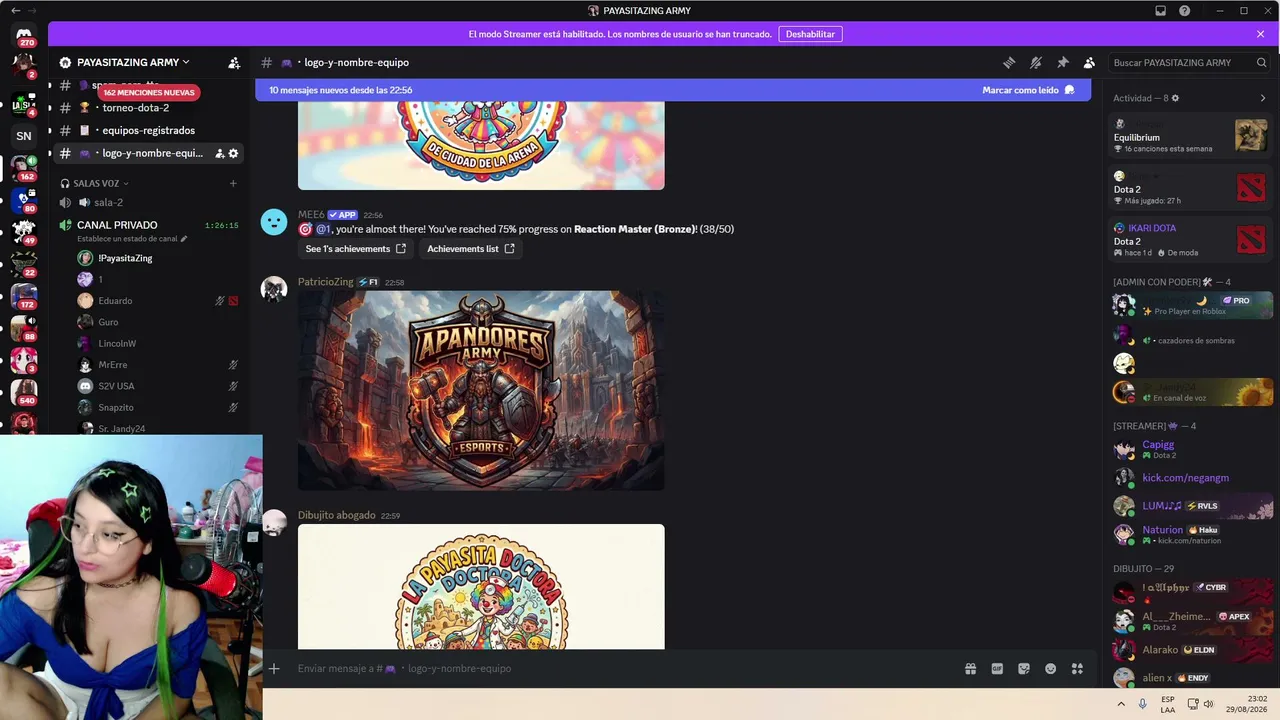
Task: Open the SN server in the server list
Action: pyautogui.click(x=24, y=136)
